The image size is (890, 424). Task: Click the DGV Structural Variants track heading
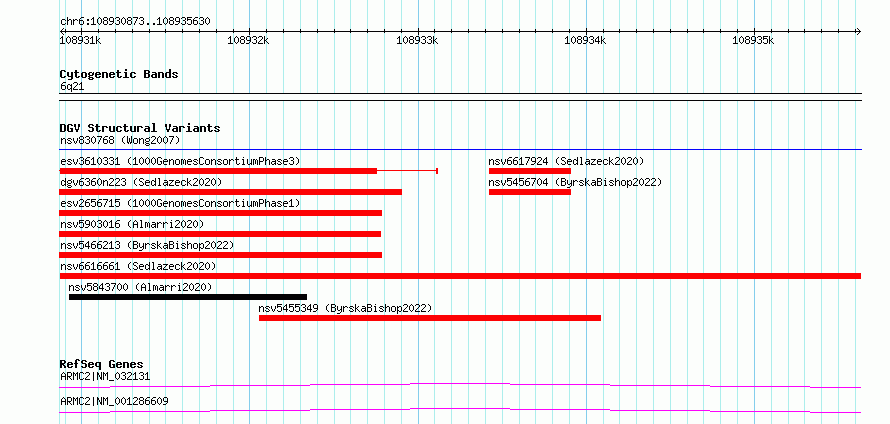[x=140, y=128]
